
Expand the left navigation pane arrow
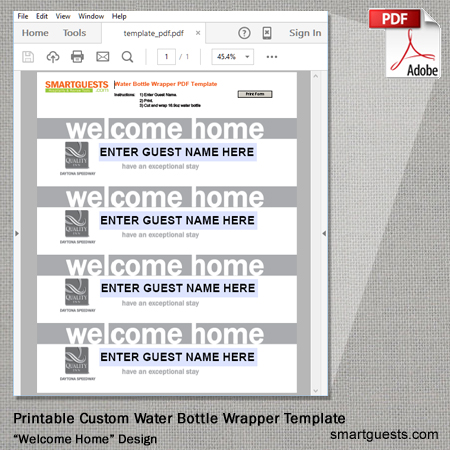pyautogui.click(x=17, y=233)
